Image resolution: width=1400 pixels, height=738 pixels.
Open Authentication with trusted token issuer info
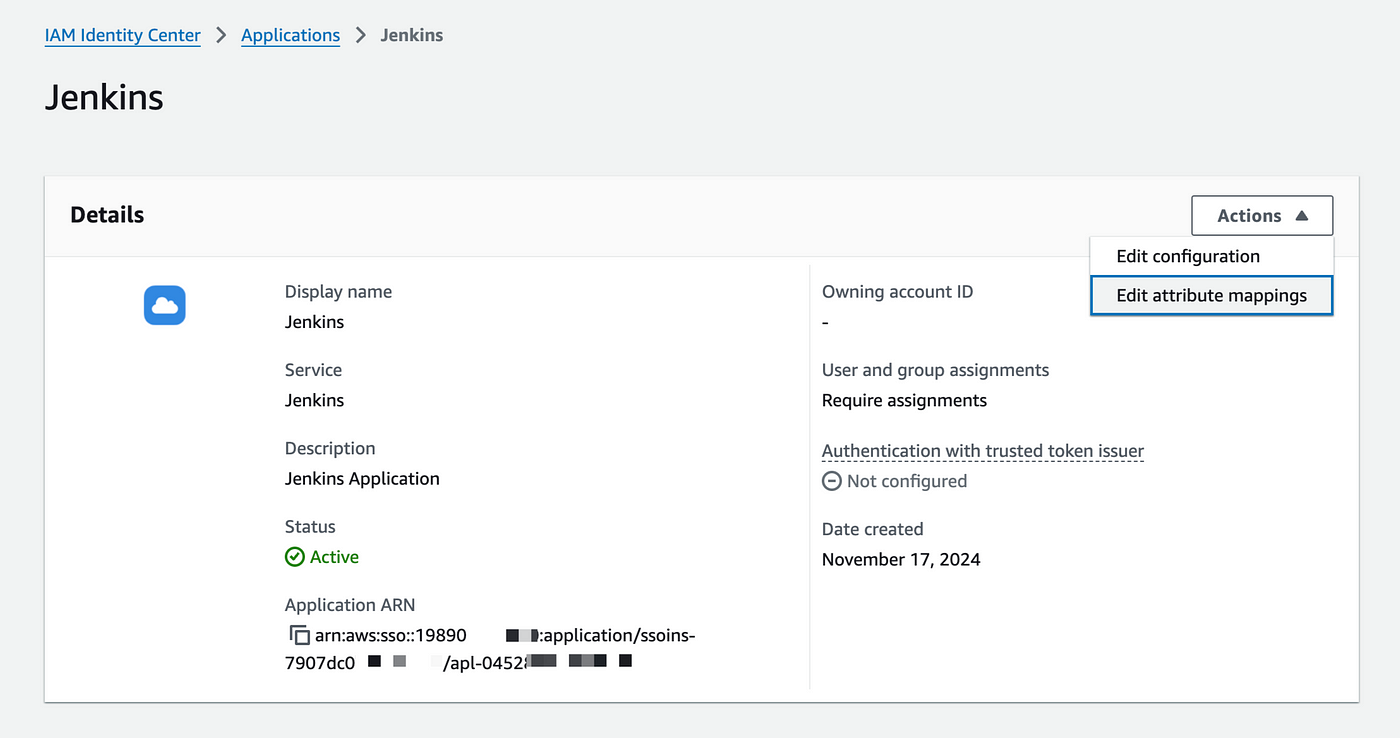(983, 451)
